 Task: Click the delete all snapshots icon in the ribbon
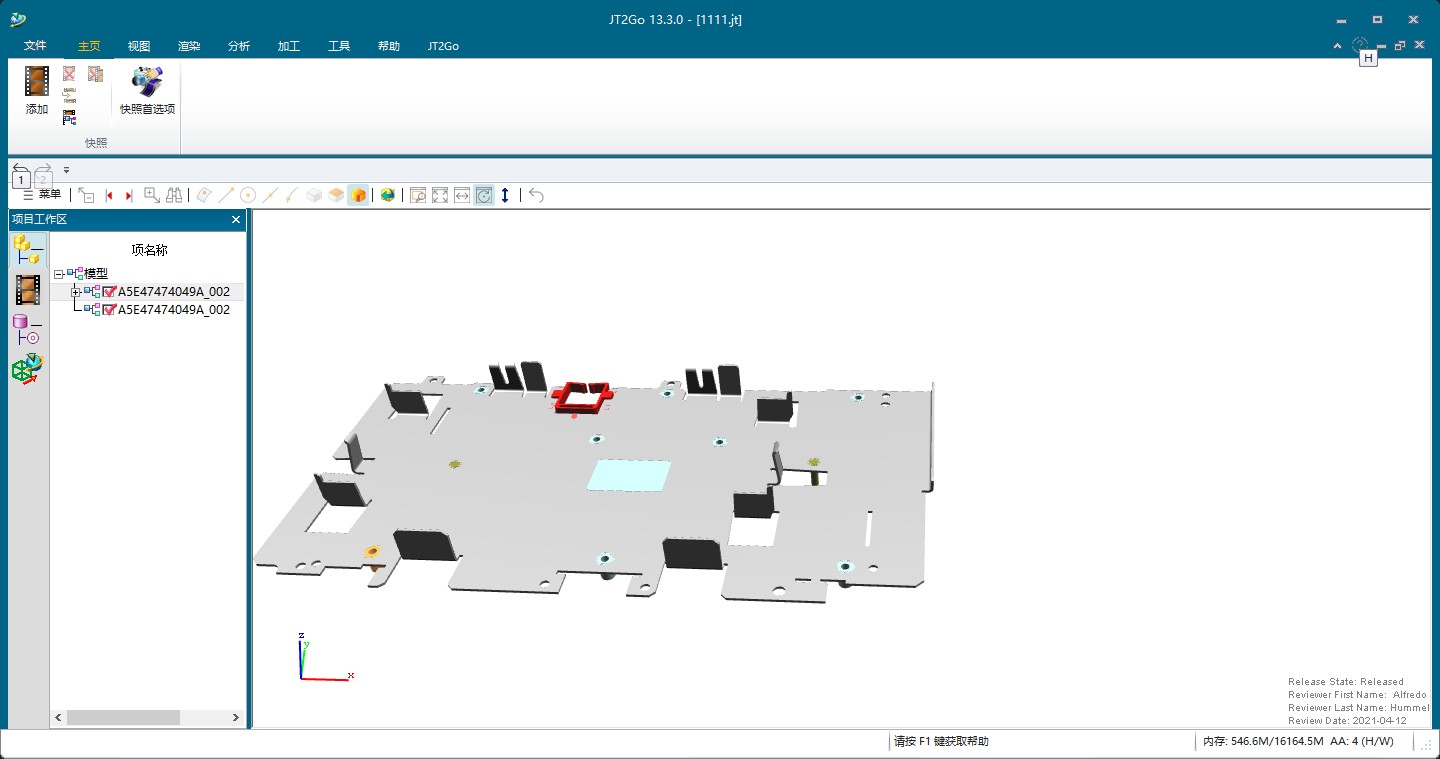[x=95, y=74]
